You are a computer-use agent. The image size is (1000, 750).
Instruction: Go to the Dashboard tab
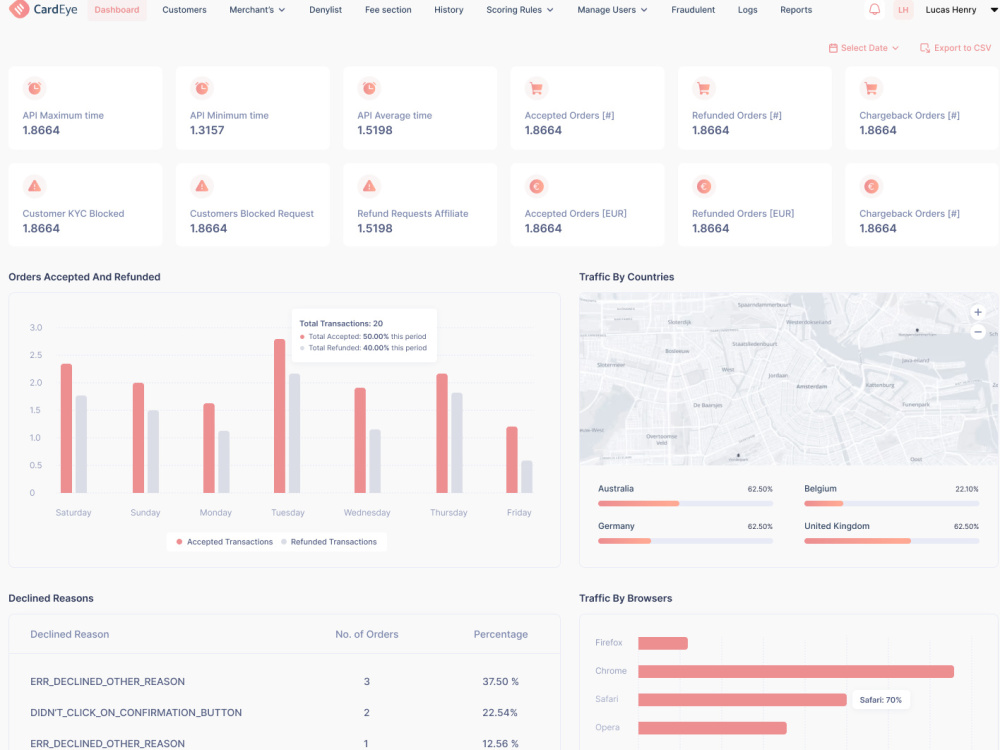coord(117,10)
